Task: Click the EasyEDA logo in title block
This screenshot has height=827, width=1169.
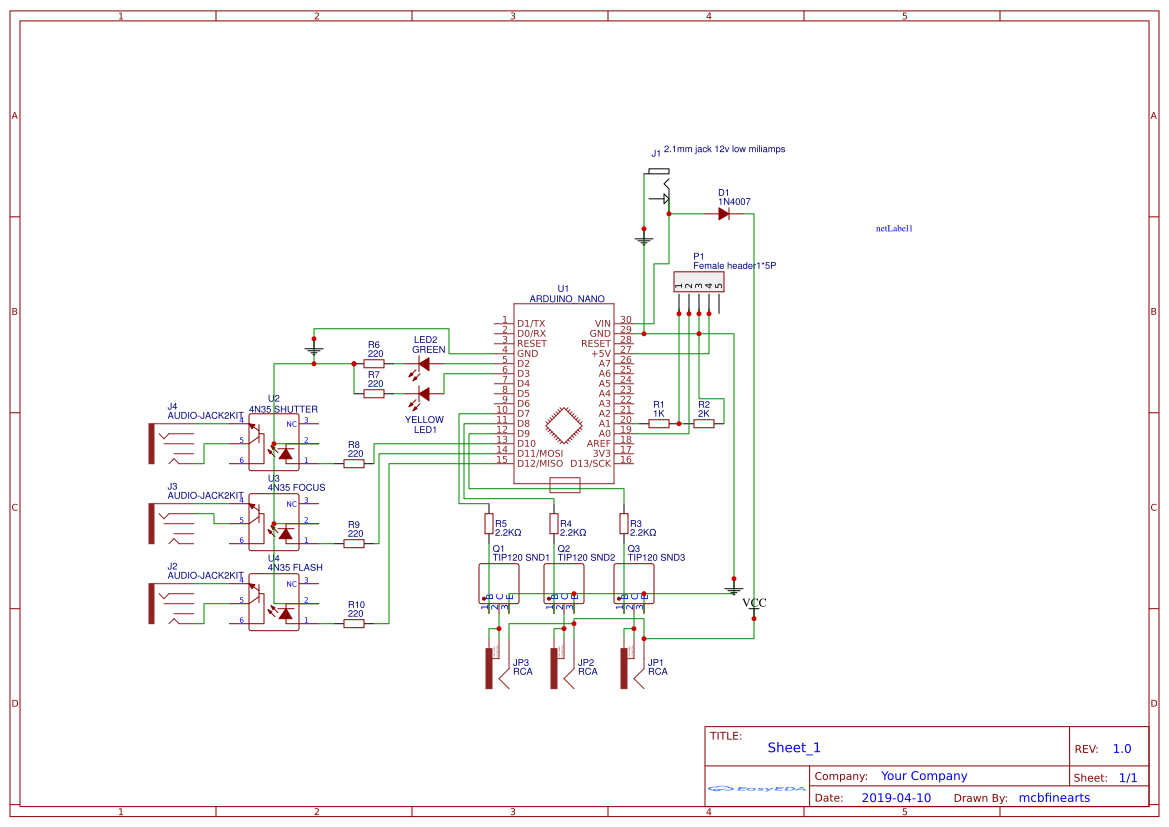Action: pyautogui.click(x=755, y=789)
